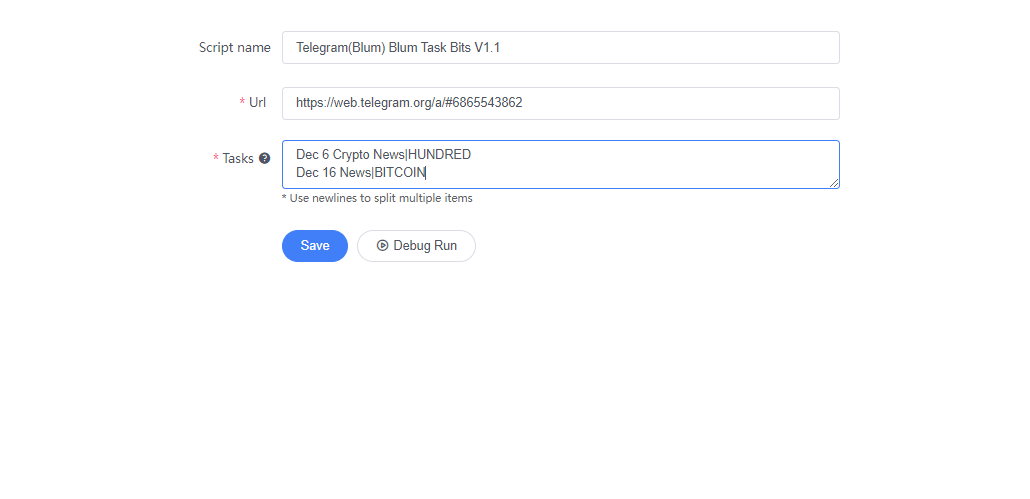Click the Tasks help question-mark icon
This screenshot has width=1030, height=499.
[265, 158]
